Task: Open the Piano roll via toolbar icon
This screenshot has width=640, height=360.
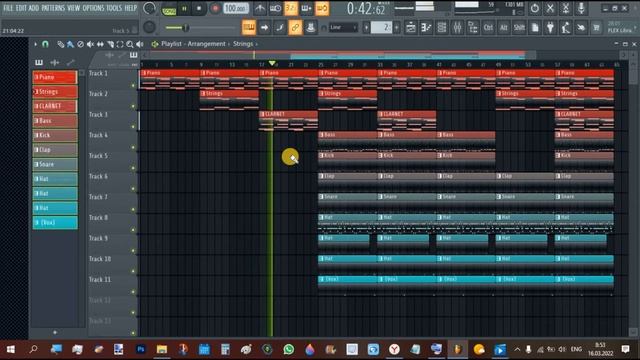Action: [426, 27]
